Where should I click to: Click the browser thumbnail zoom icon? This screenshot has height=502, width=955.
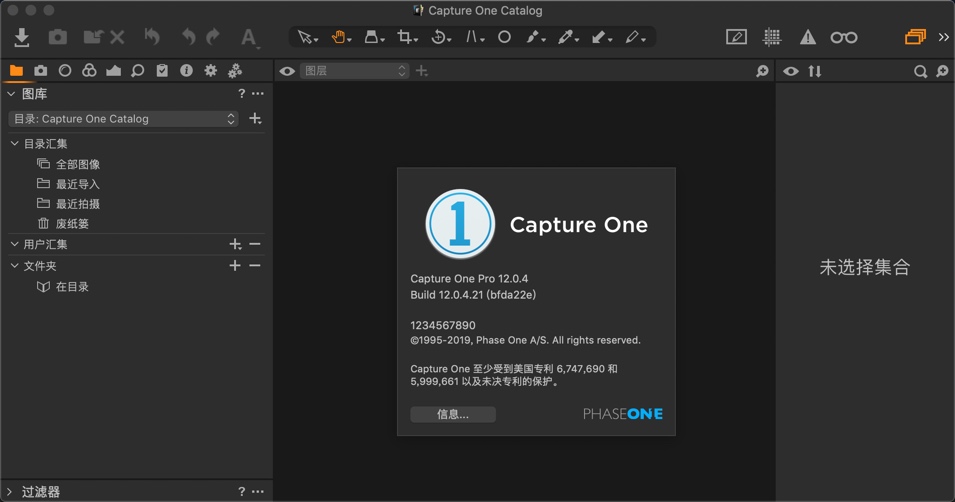(x=942, y=71)
